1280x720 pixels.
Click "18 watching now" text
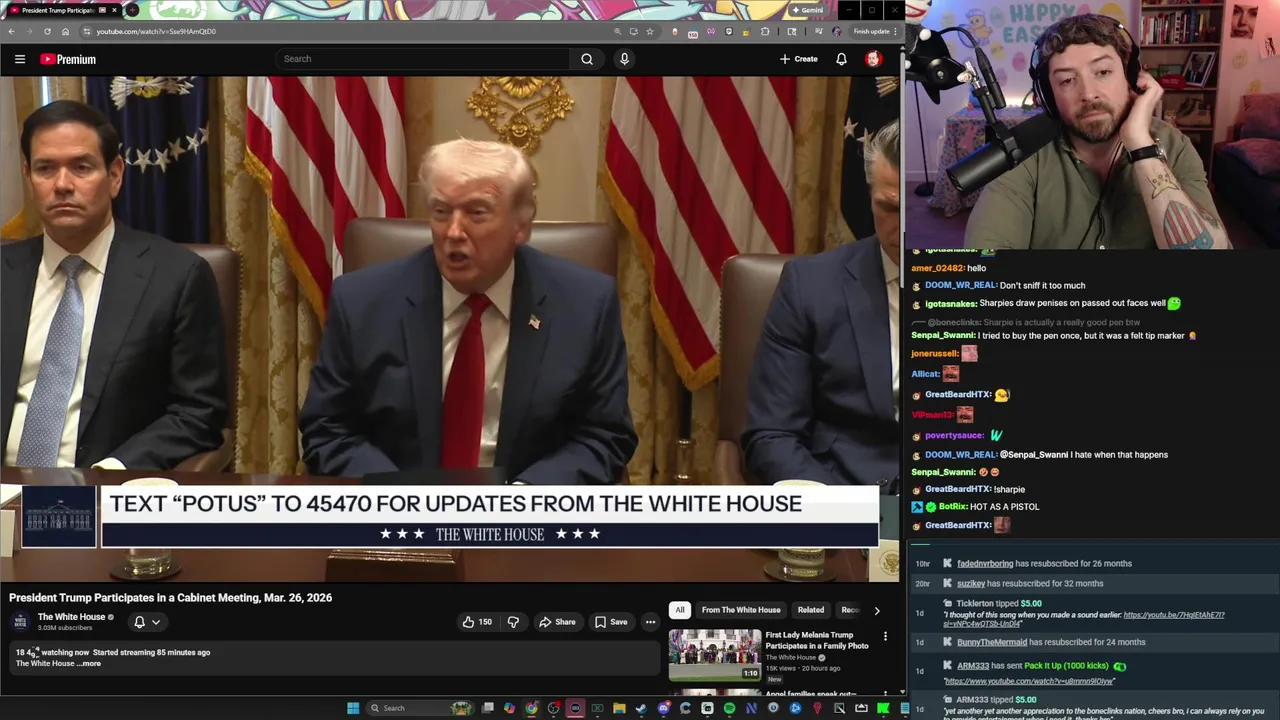[52, 653]
